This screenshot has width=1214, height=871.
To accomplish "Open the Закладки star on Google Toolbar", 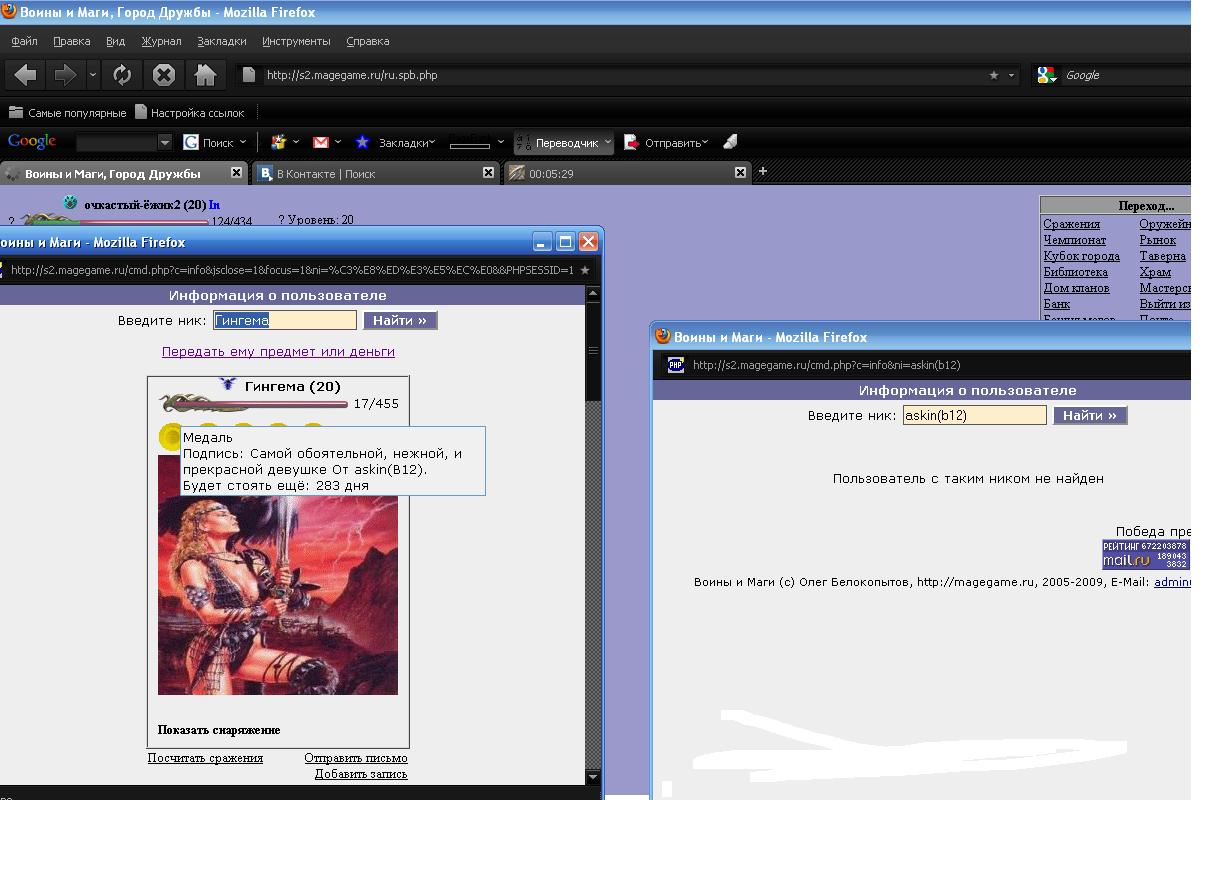I will (395, 142).
